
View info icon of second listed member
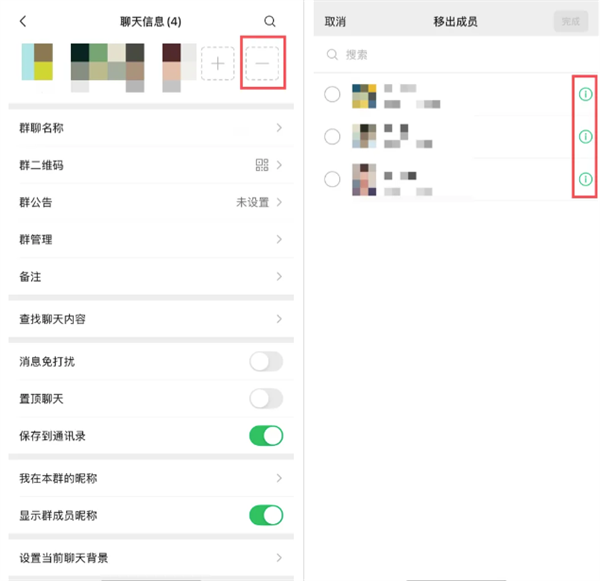[585, 137]
